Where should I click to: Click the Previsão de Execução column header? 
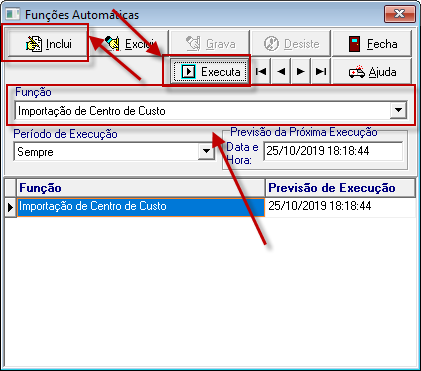point(340,188)
